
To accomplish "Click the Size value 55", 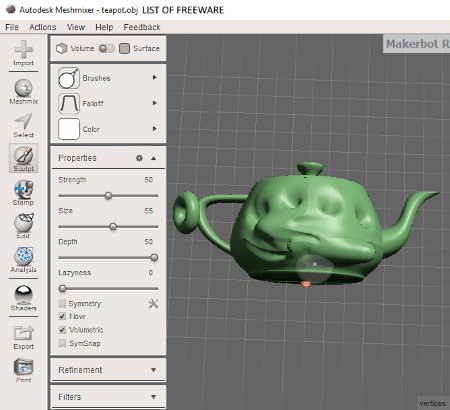I will (x=149, y=211).
